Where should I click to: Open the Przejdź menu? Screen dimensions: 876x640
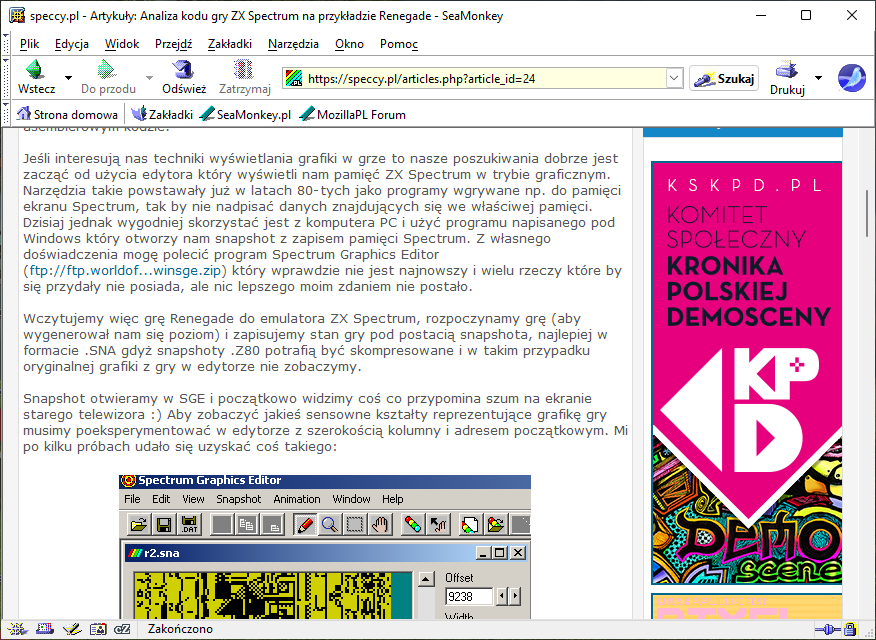point(173,44)
